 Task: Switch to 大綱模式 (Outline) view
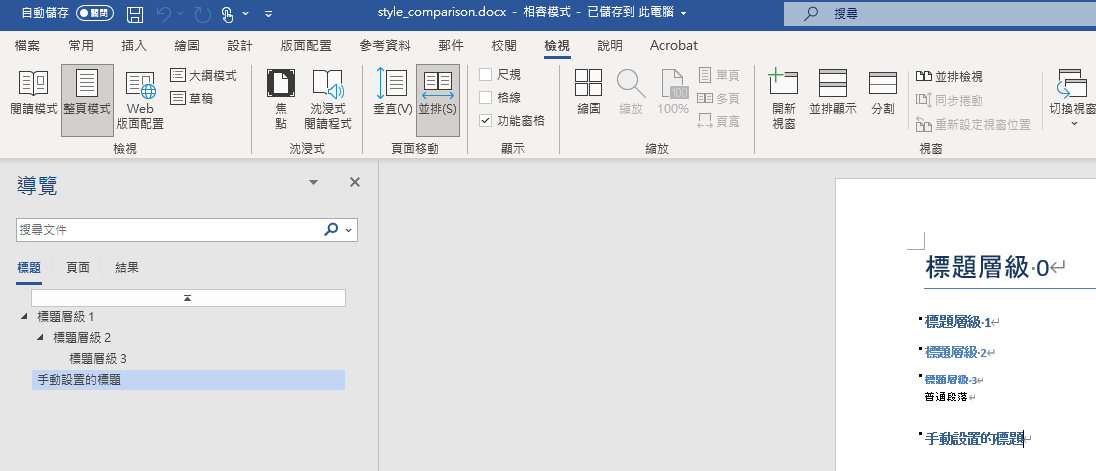pyautogui.click(x=203, y=75)
